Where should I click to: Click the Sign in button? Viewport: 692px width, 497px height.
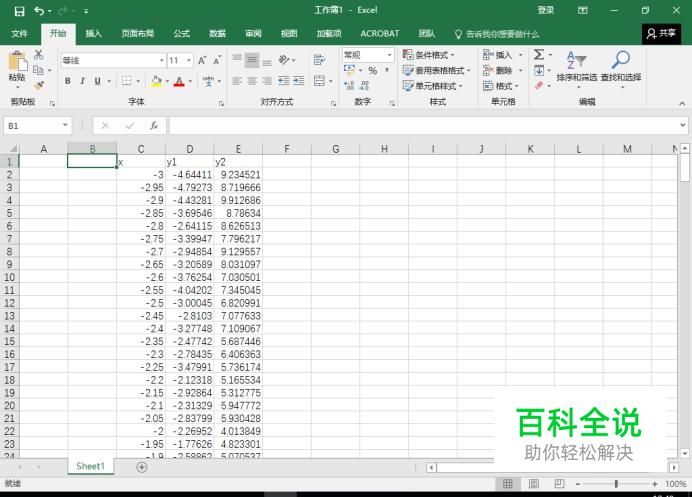[546, 11]
